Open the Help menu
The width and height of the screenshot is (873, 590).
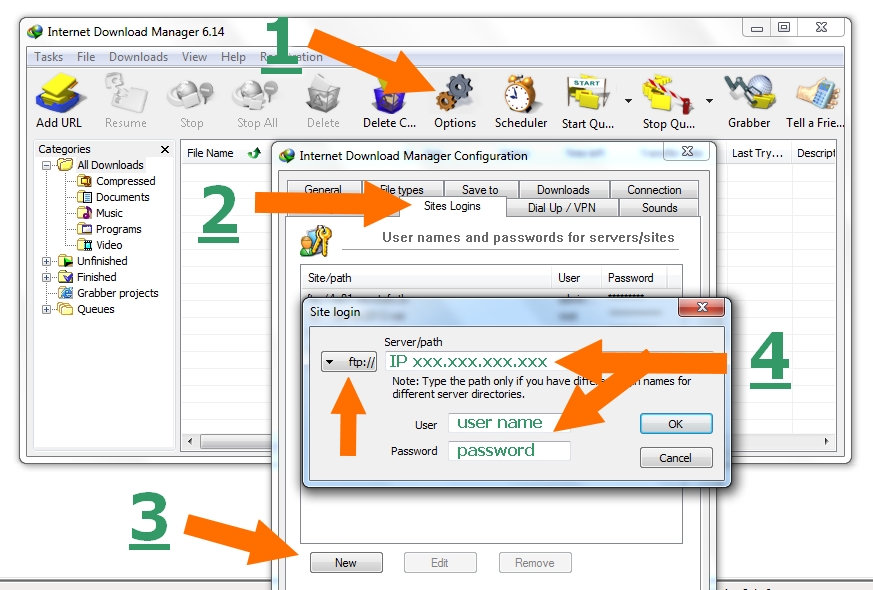coord(233,57)
